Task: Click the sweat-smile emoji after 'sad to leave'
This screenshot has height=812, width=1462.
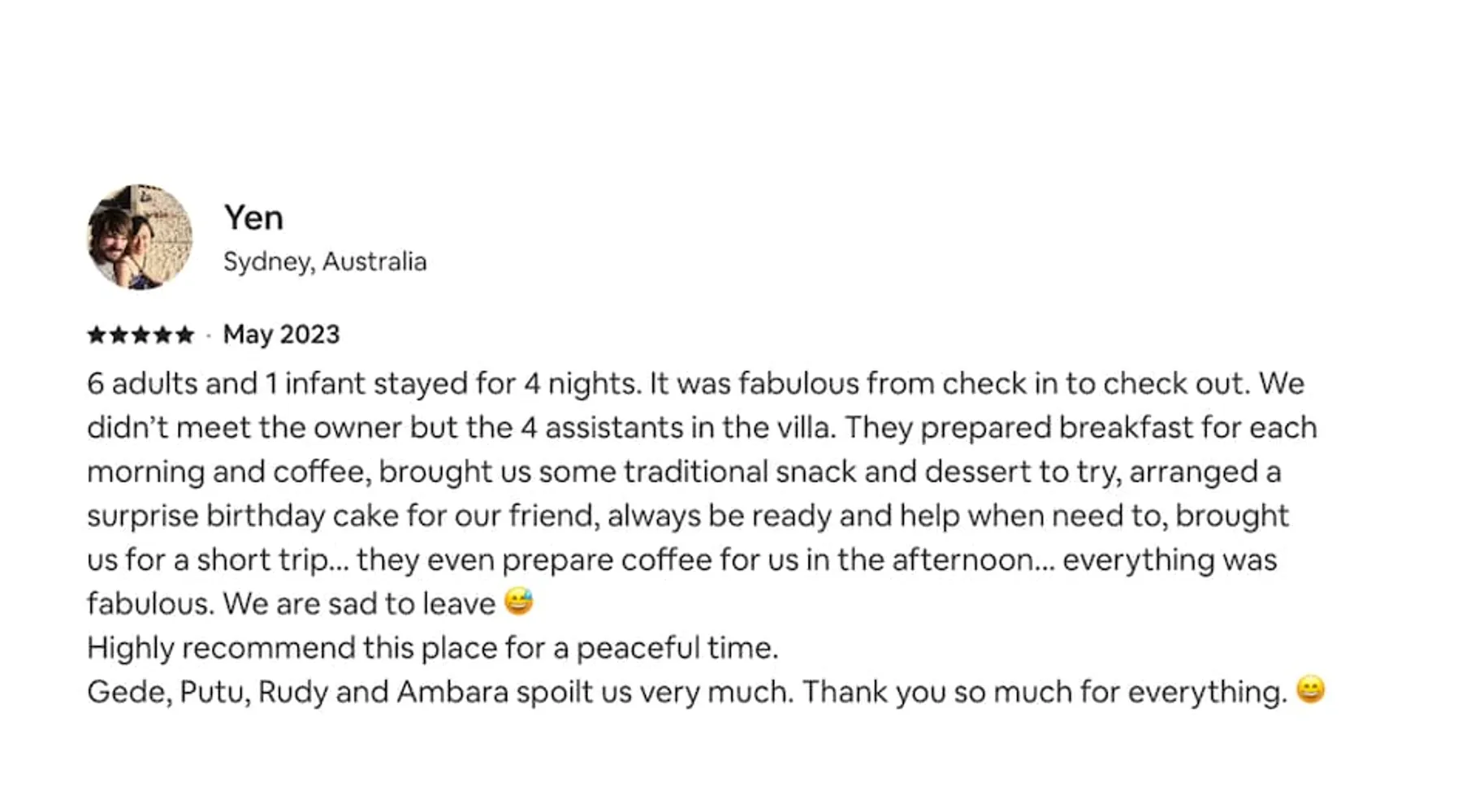Action: (x=518, y=602)
